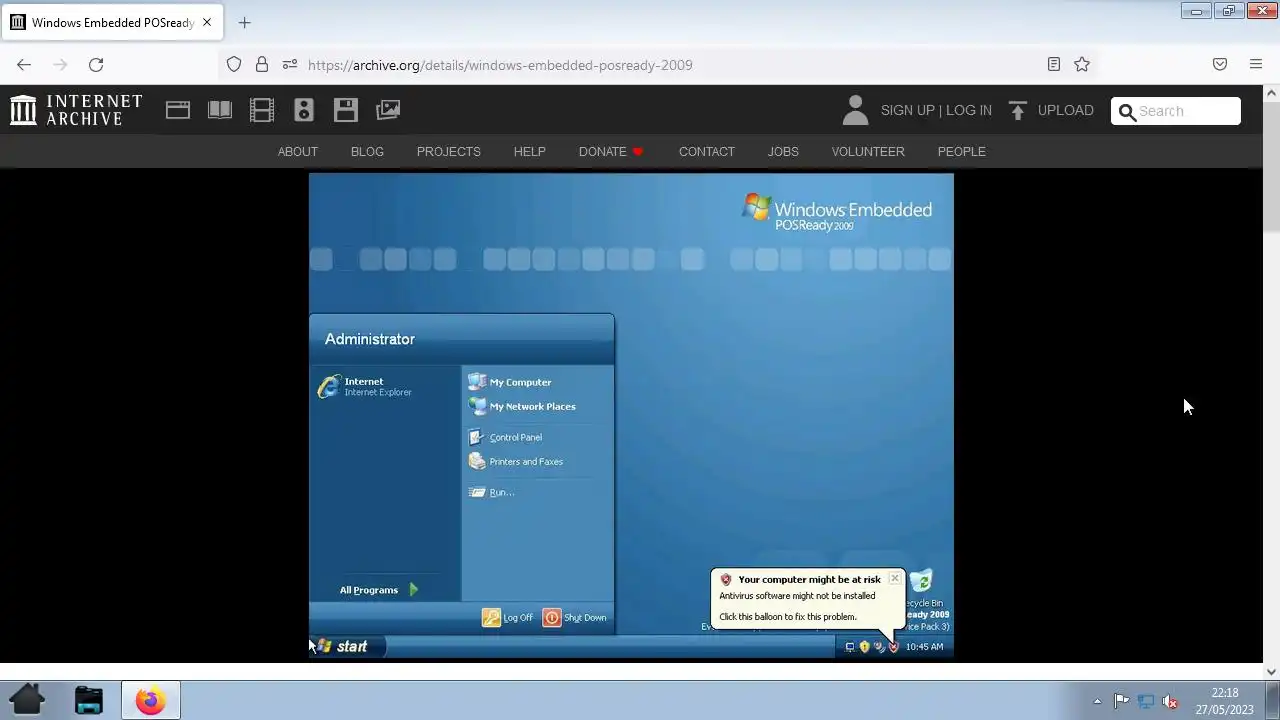
Task: Open the ABOUT menu item
Action: click(298, 151)
